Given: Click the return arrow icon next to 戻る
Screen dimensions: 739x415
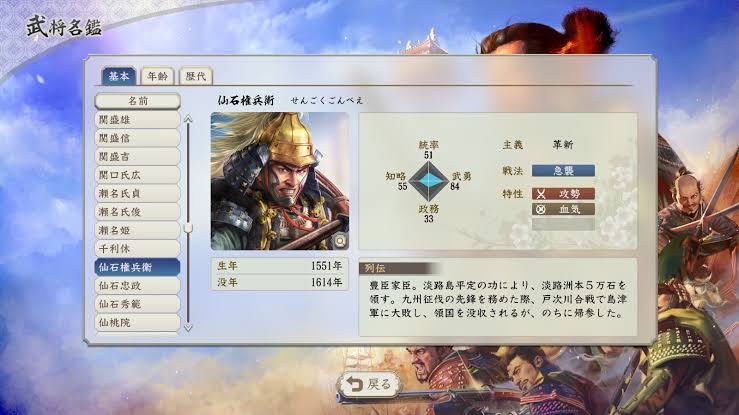Looking at the screenshot, I should (354, 384).
